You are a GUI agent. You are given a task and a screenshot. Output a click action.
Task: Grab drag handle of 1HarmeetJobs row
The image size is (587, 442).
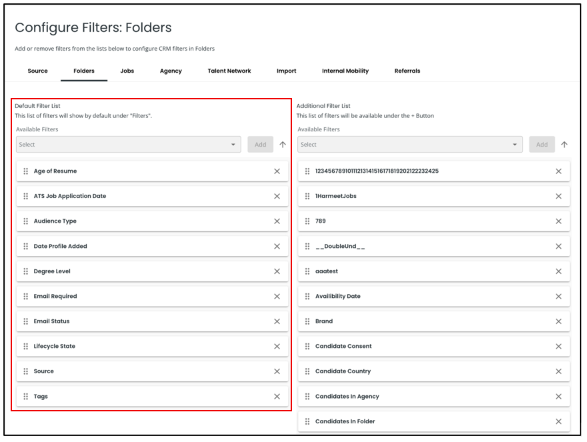point(307,196)
